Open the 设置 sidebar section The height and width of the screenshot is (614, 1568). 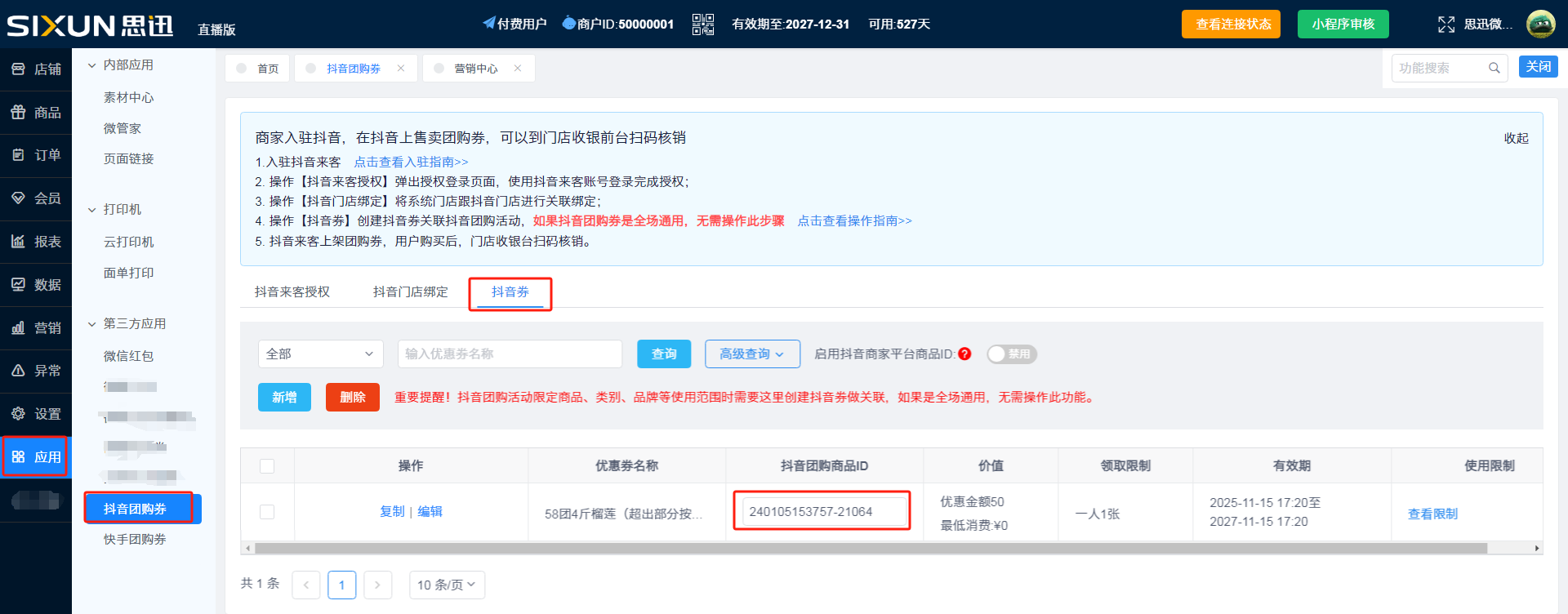point(36,414)
